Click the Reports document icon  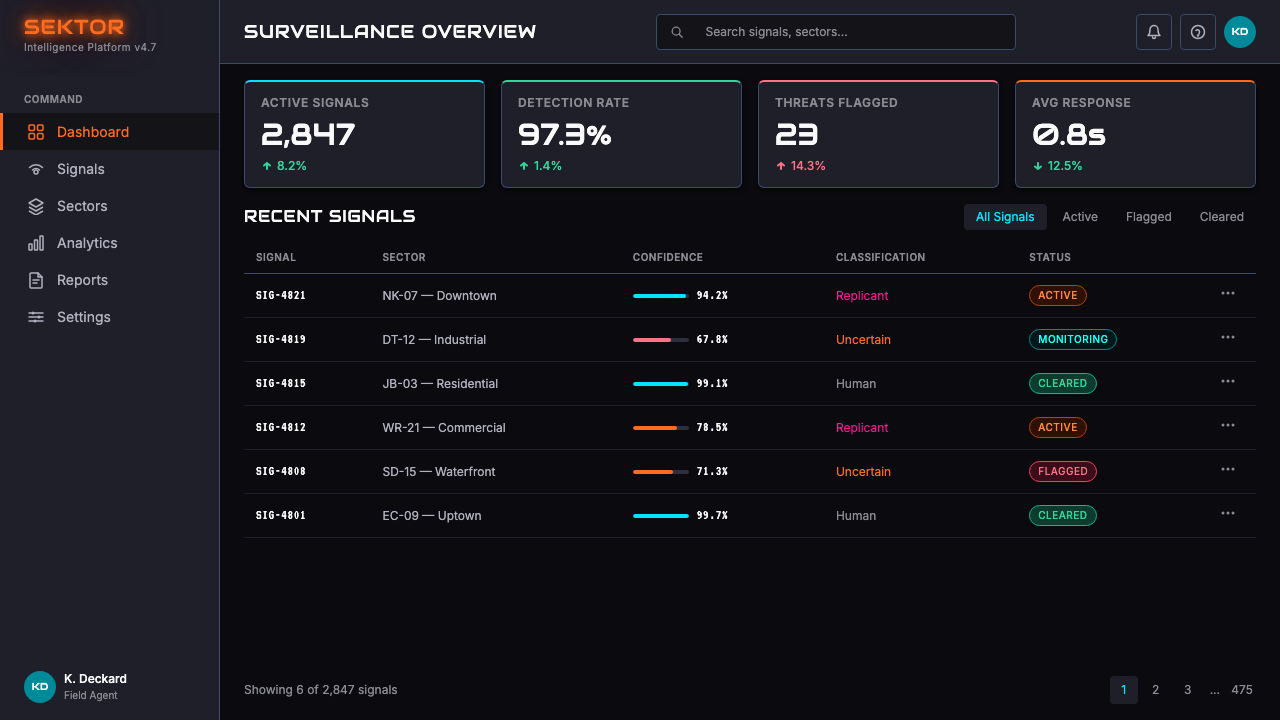36,280
